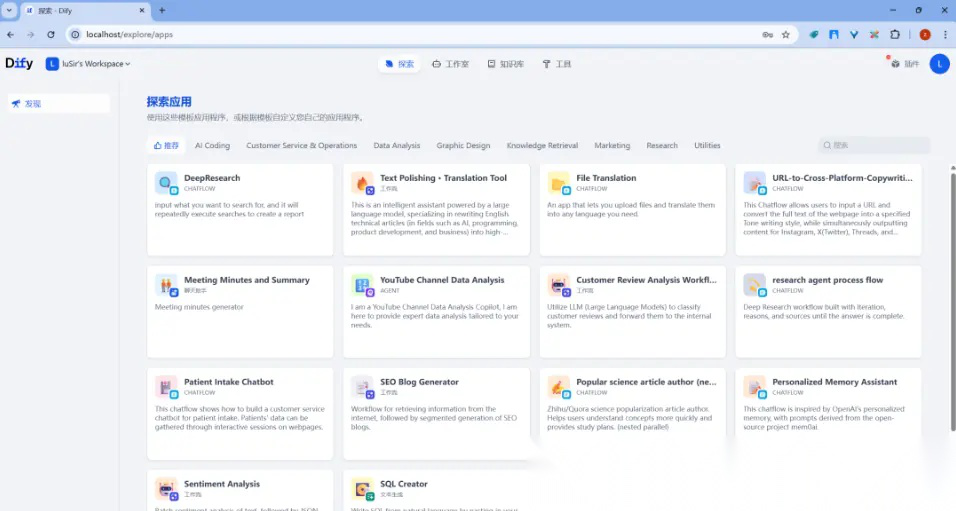Screen dimensions: 956x511
Task: Click the Dify logo
Action: (19, 63)
